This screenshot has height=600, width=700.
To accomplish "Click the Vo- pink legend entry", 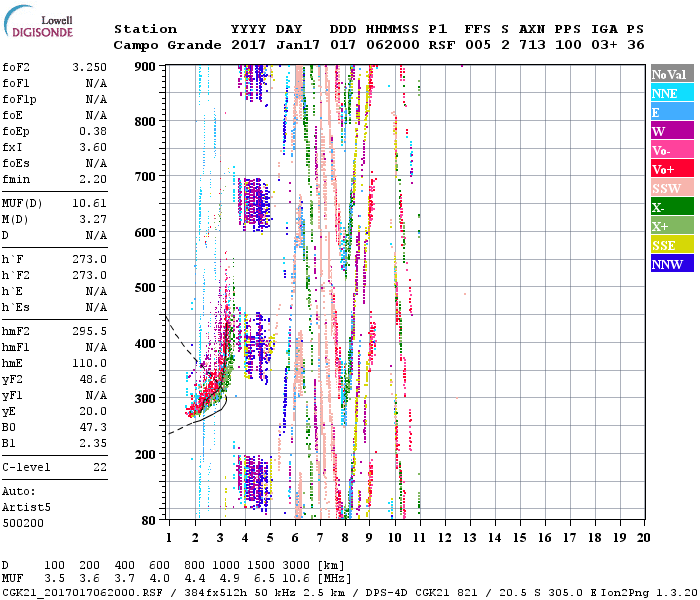I will click(x=671, y=150).
